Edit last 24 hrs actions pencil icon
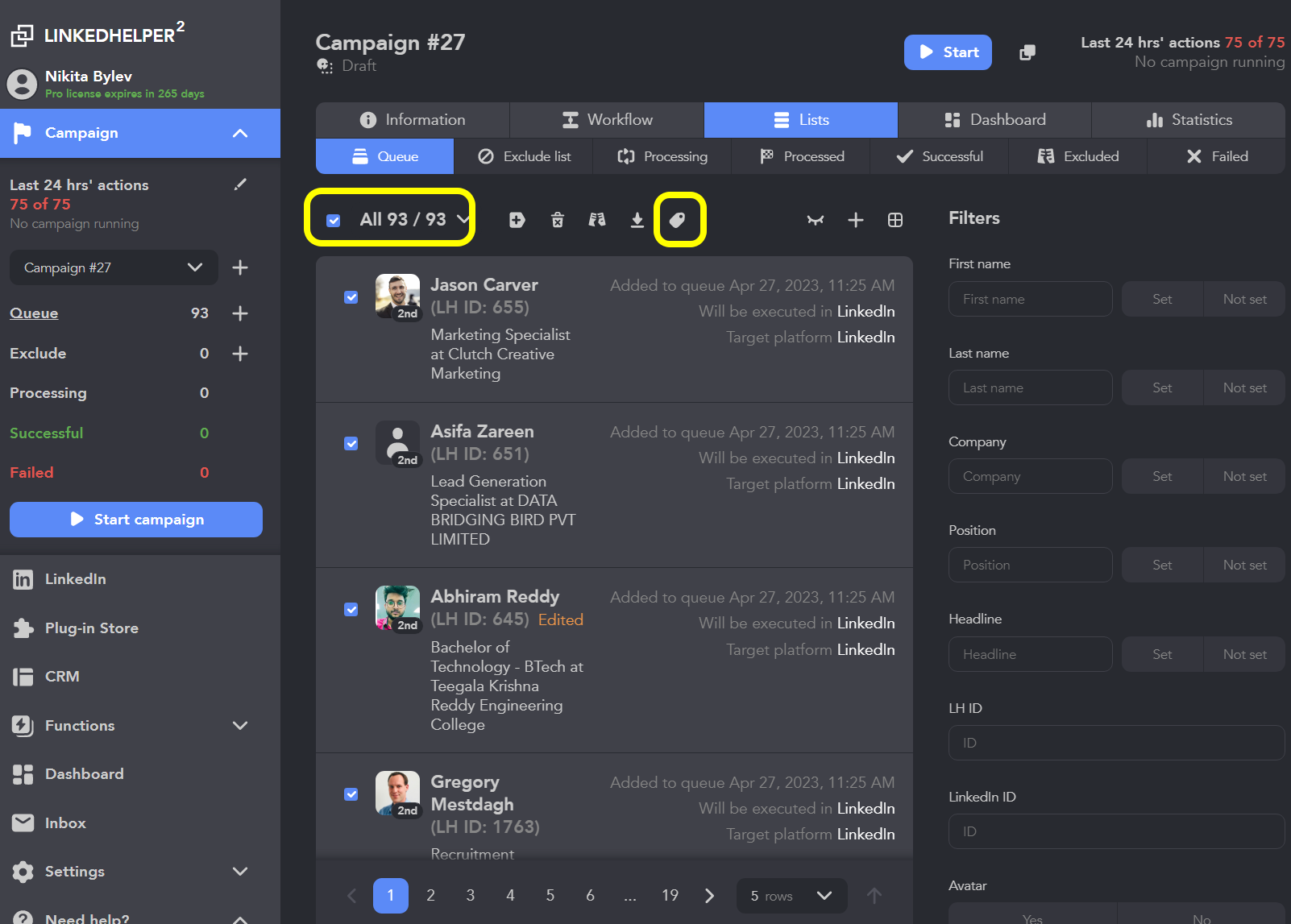Image resolution: width=1291 pixels, height=924 pixels. tap(240, 184)
